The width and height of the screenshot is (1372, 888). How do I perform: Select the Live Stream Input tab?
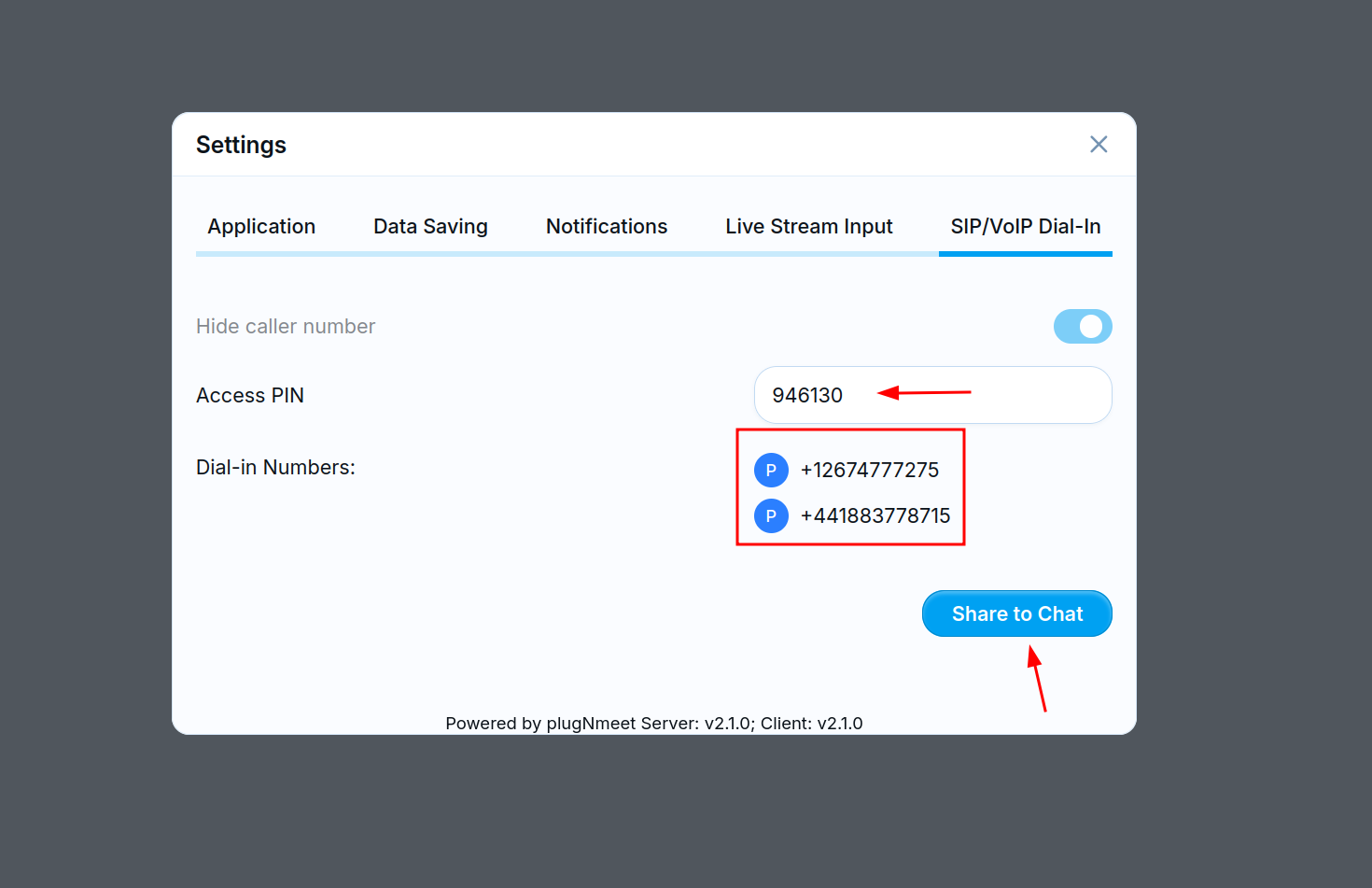808,226
